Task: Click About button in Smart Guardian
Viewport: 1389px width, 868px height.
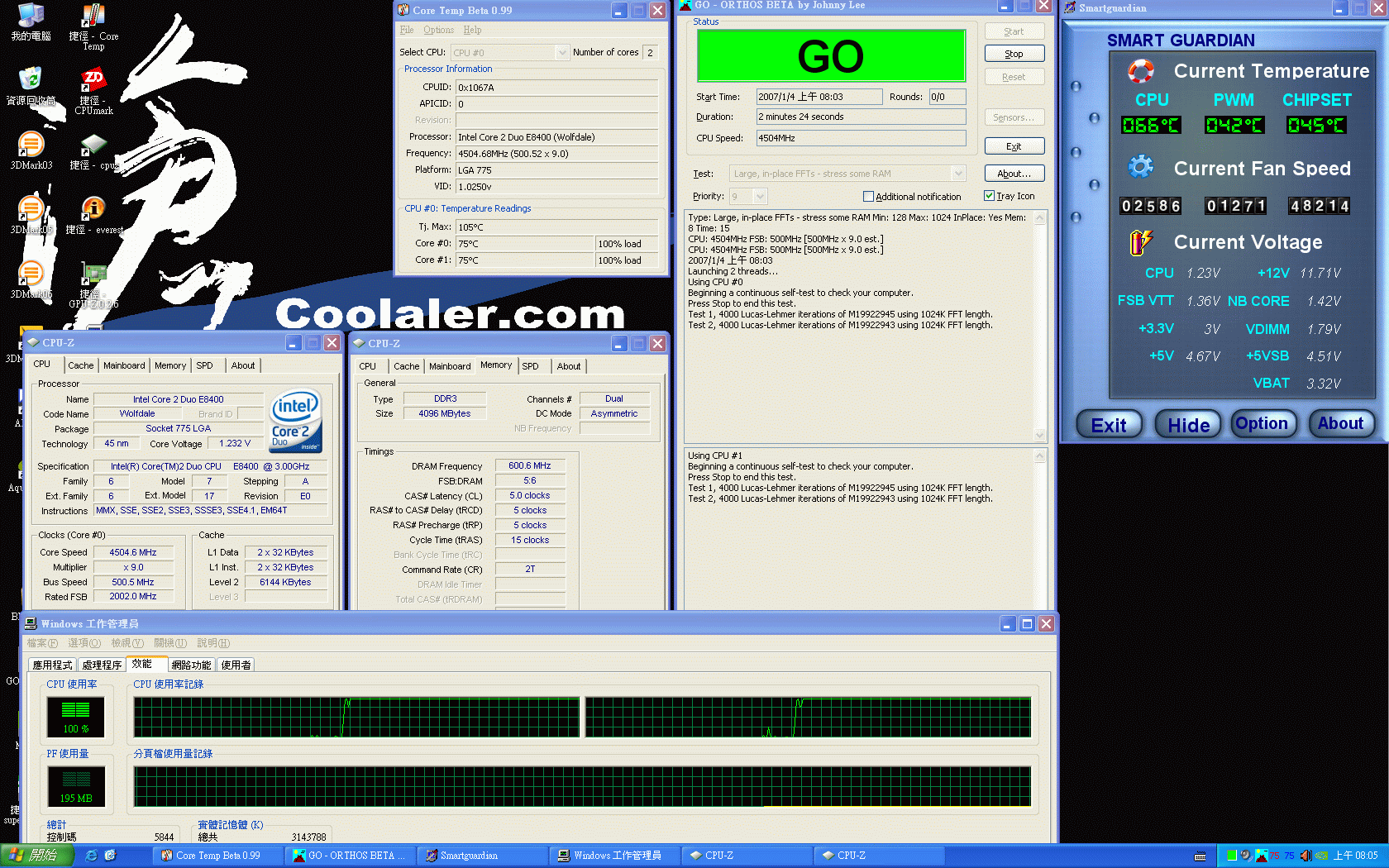Action: 1341,423
